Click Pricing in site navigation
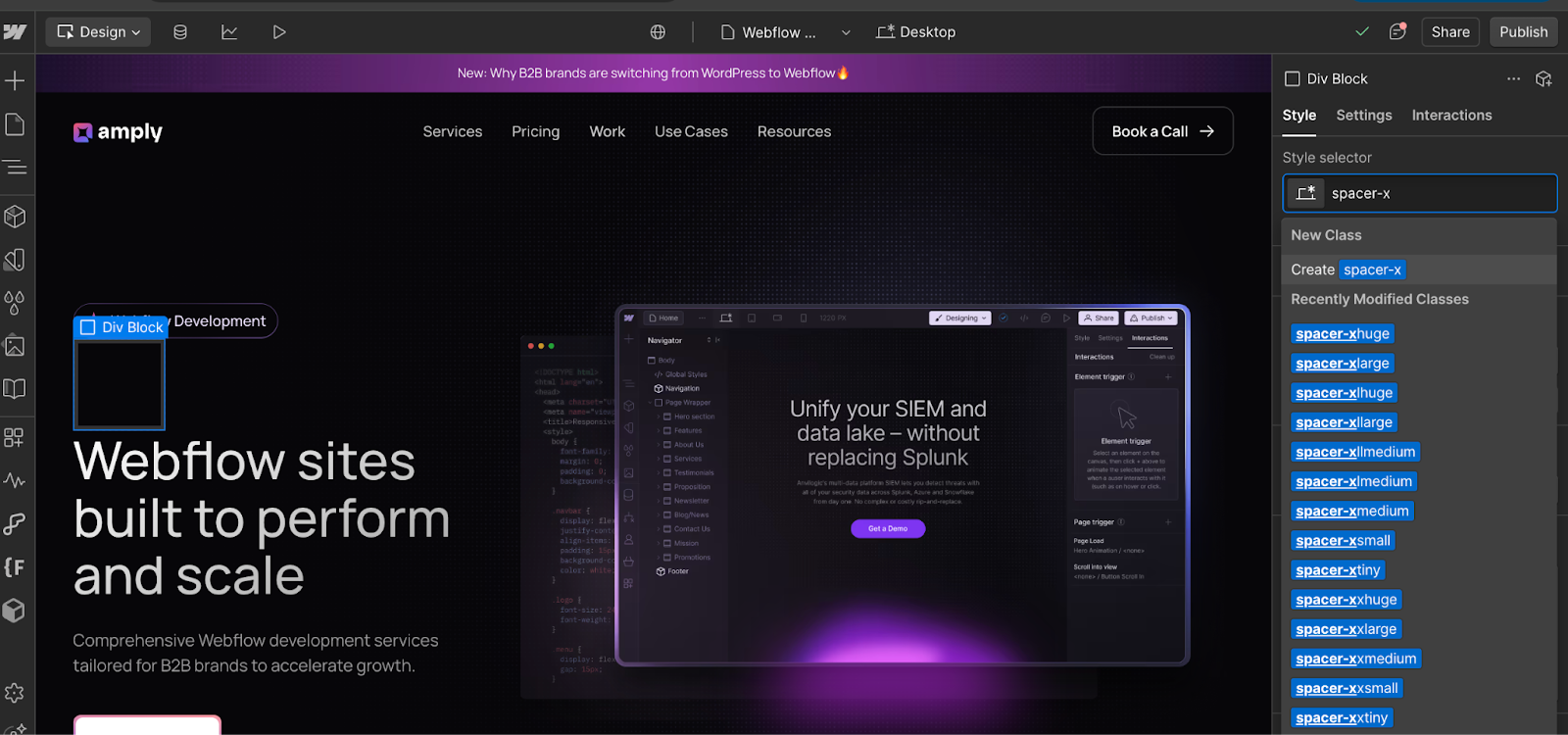Screen dimensions: 1568x735 (x=536, y=131)
